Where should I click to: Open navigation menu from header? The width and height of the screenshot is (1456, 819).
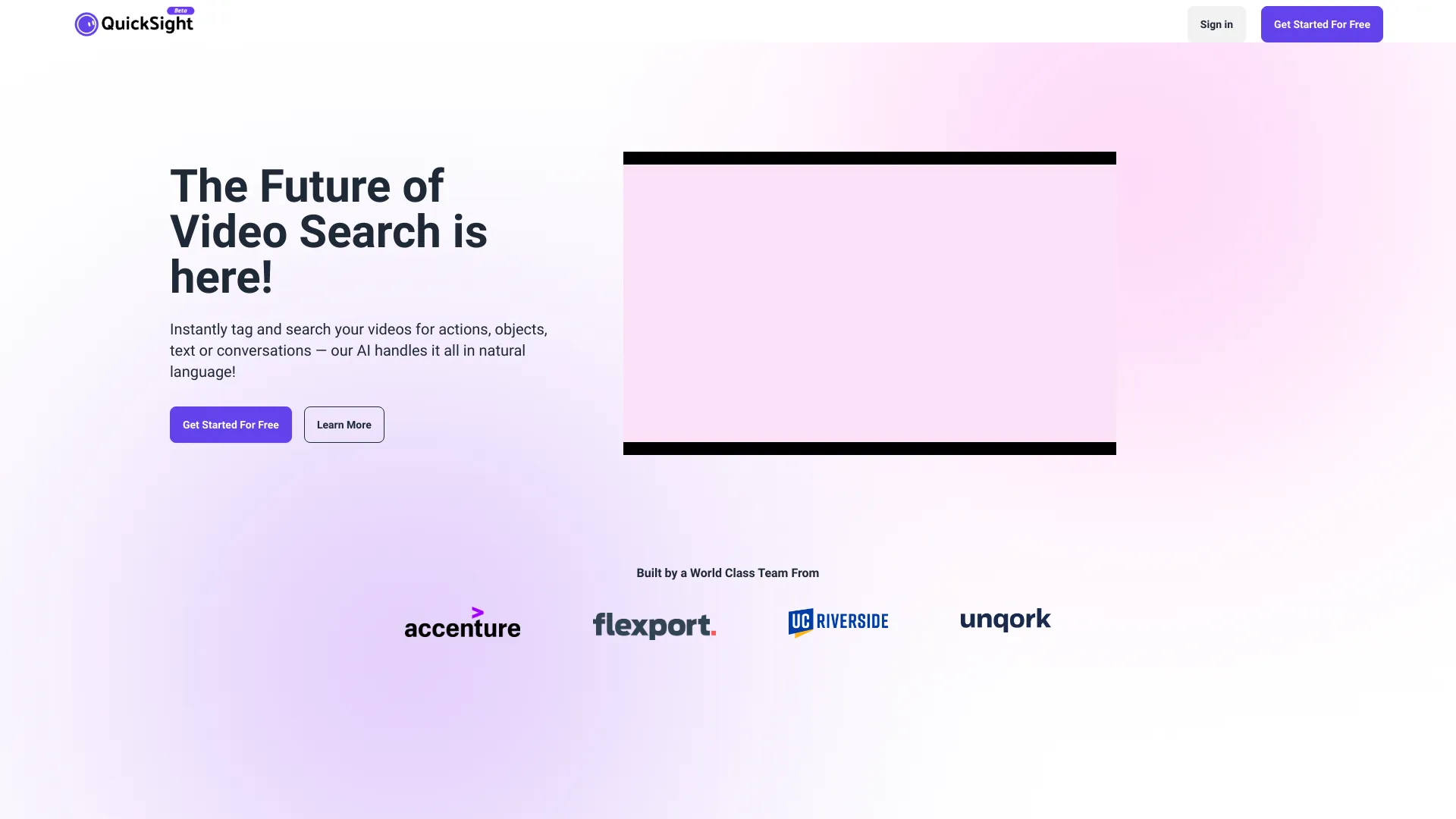point(134,24)
